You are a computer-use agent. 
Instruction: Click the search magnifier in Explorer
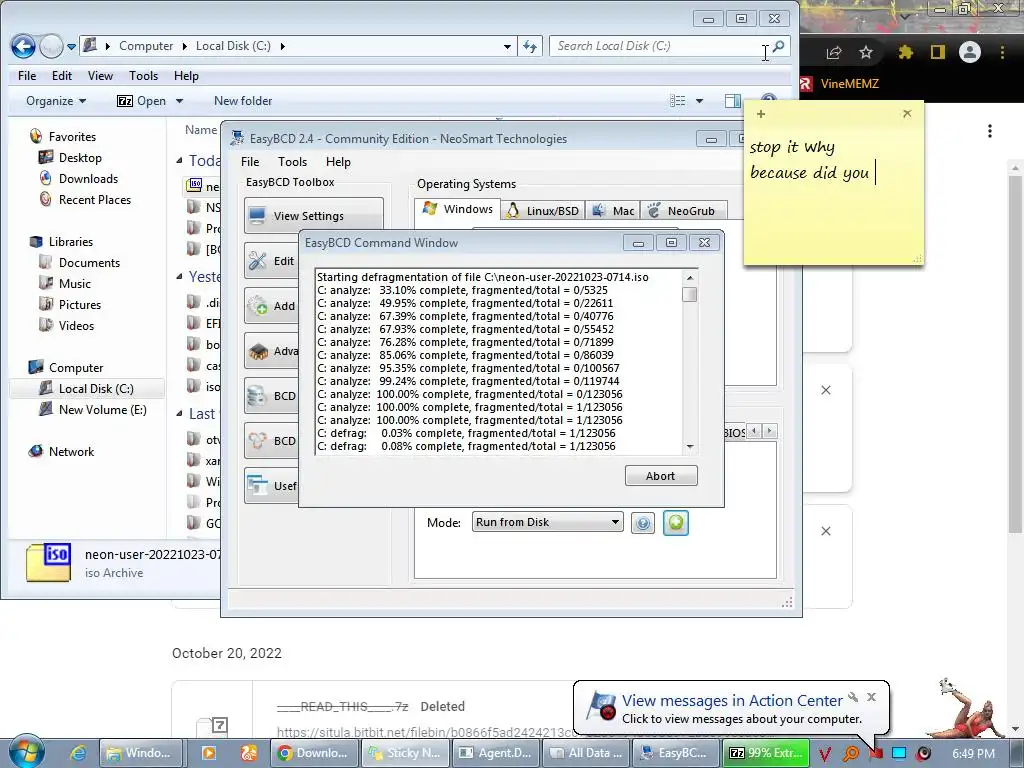tap(778, 46)
